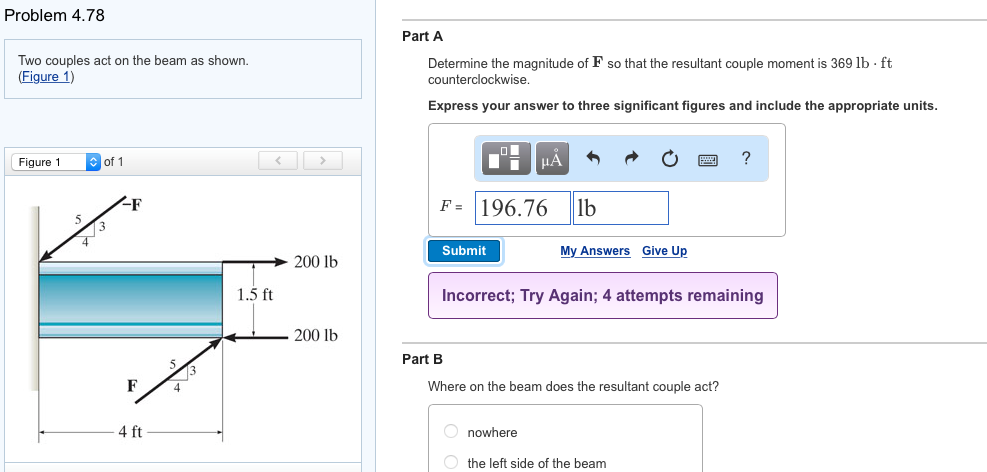The image size is (987, 472).
Task: Click the 'Express your answer' instruction text
Action: point(683,106)
